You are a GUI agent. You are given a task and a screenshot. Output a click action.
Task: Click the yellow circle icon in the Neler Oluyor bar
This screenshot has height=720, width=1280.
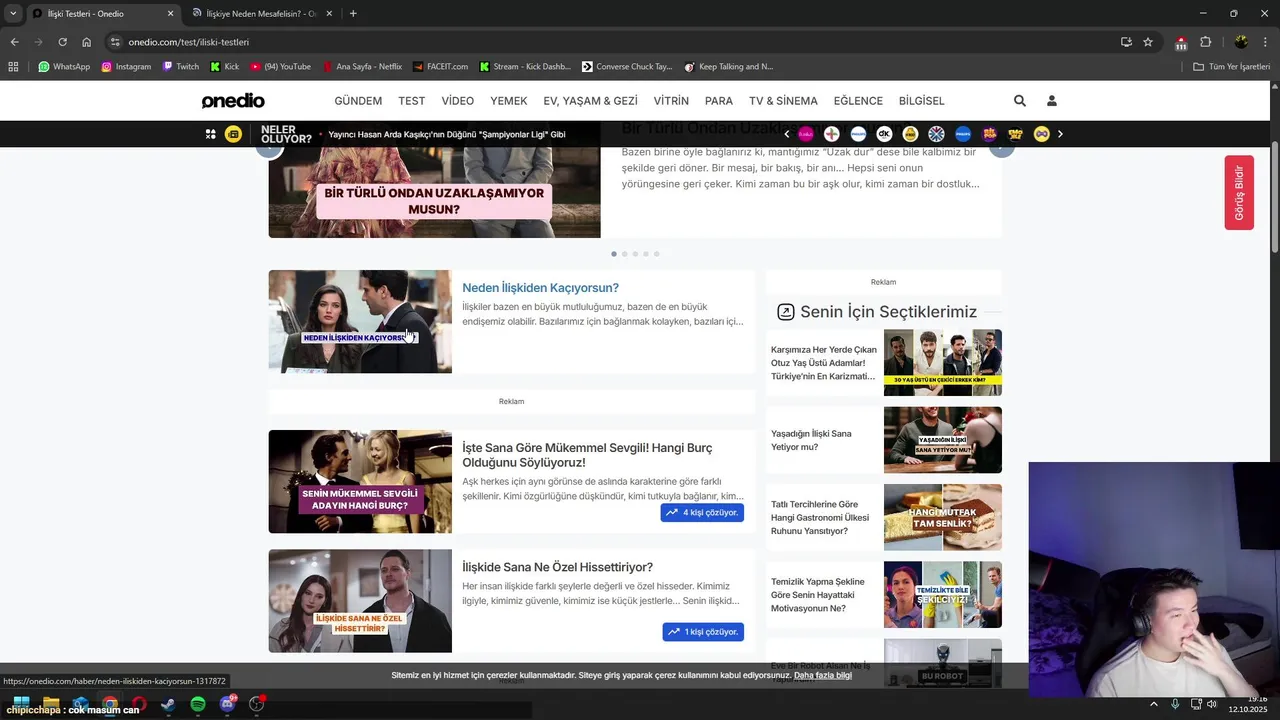pyautogui.click(x=233, y=134)
